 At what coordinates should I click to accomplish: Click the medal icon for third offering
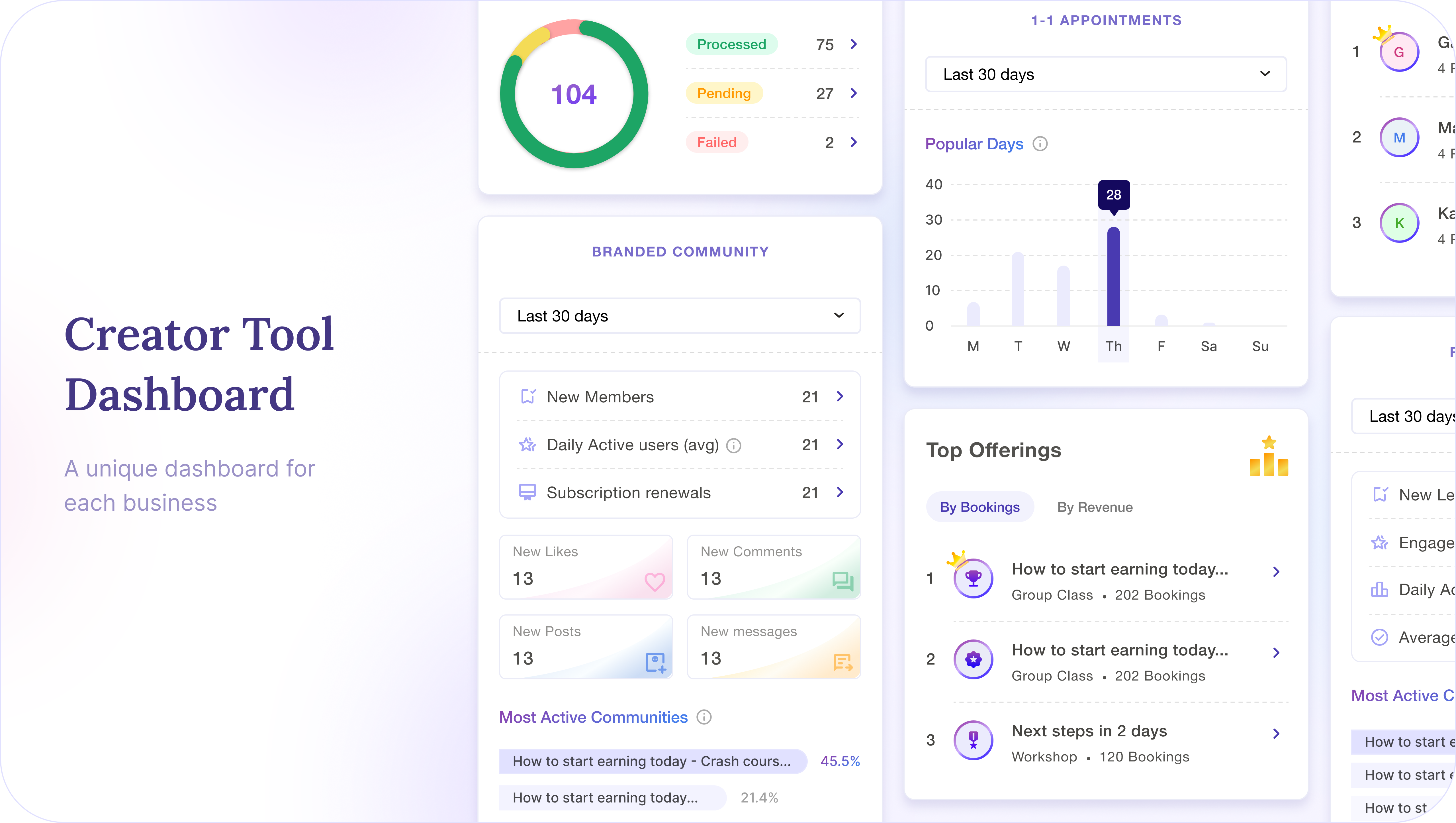click(x=973, y=740)
